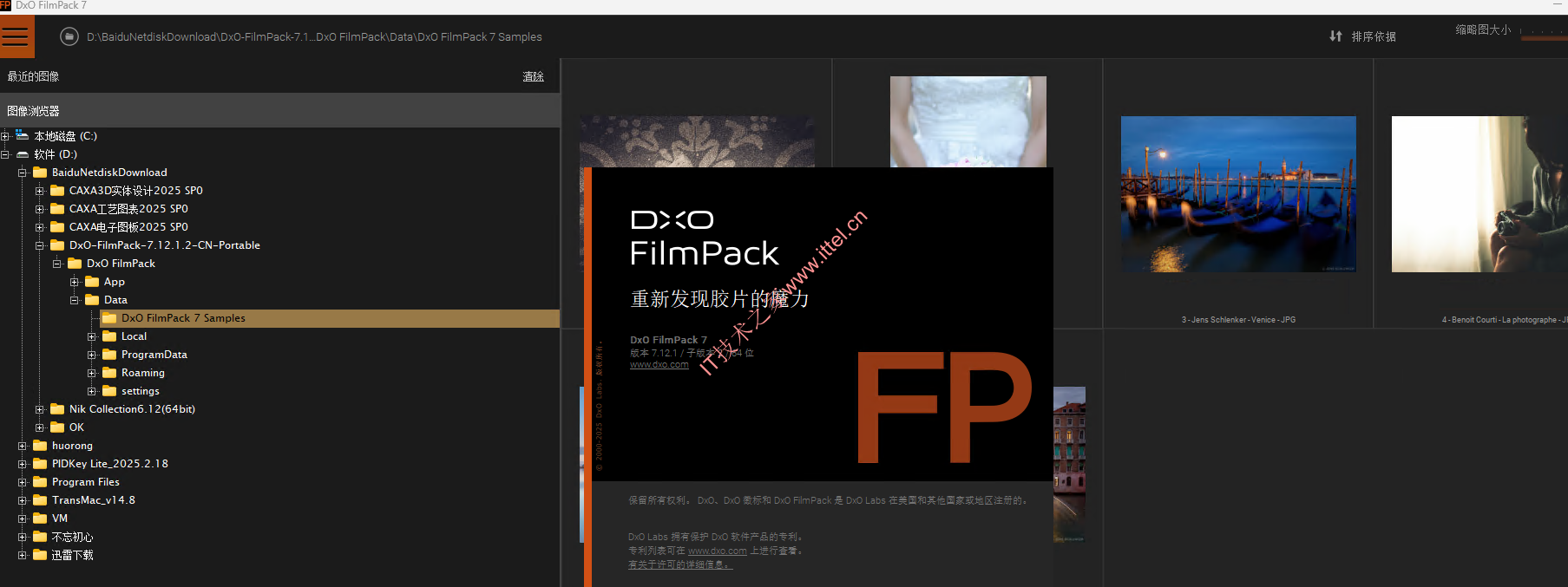1568x587 pixels.
Task: Select the 不忘初心 folder
Action: 72,537
